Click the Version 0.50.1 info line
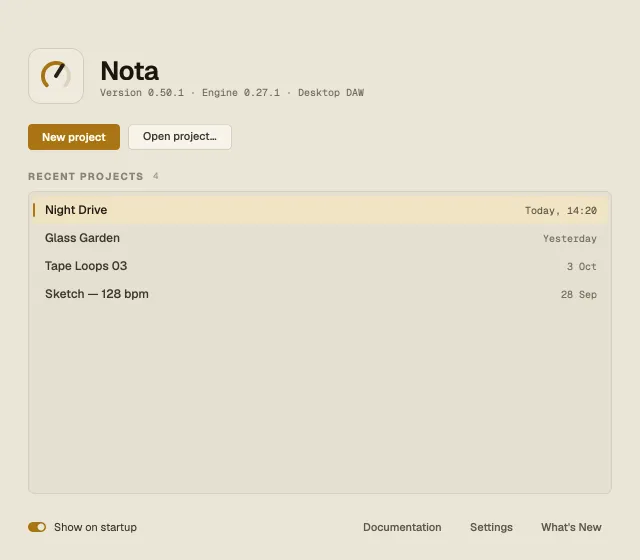This screenshot has width=640, height=560. pyautogui.click(x=232, y=93)
